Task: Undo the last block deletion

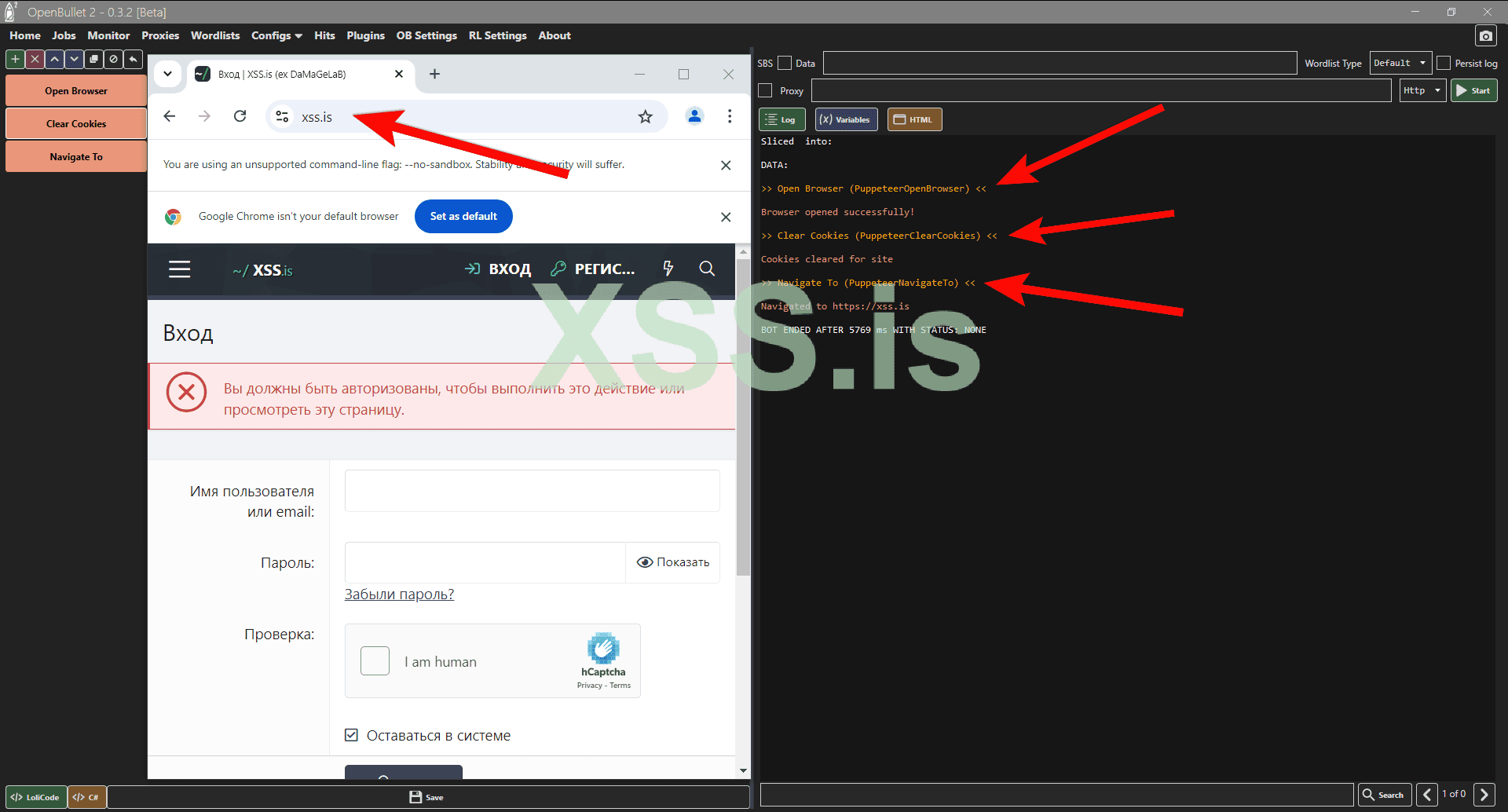Action: click(x=134, y=59)
